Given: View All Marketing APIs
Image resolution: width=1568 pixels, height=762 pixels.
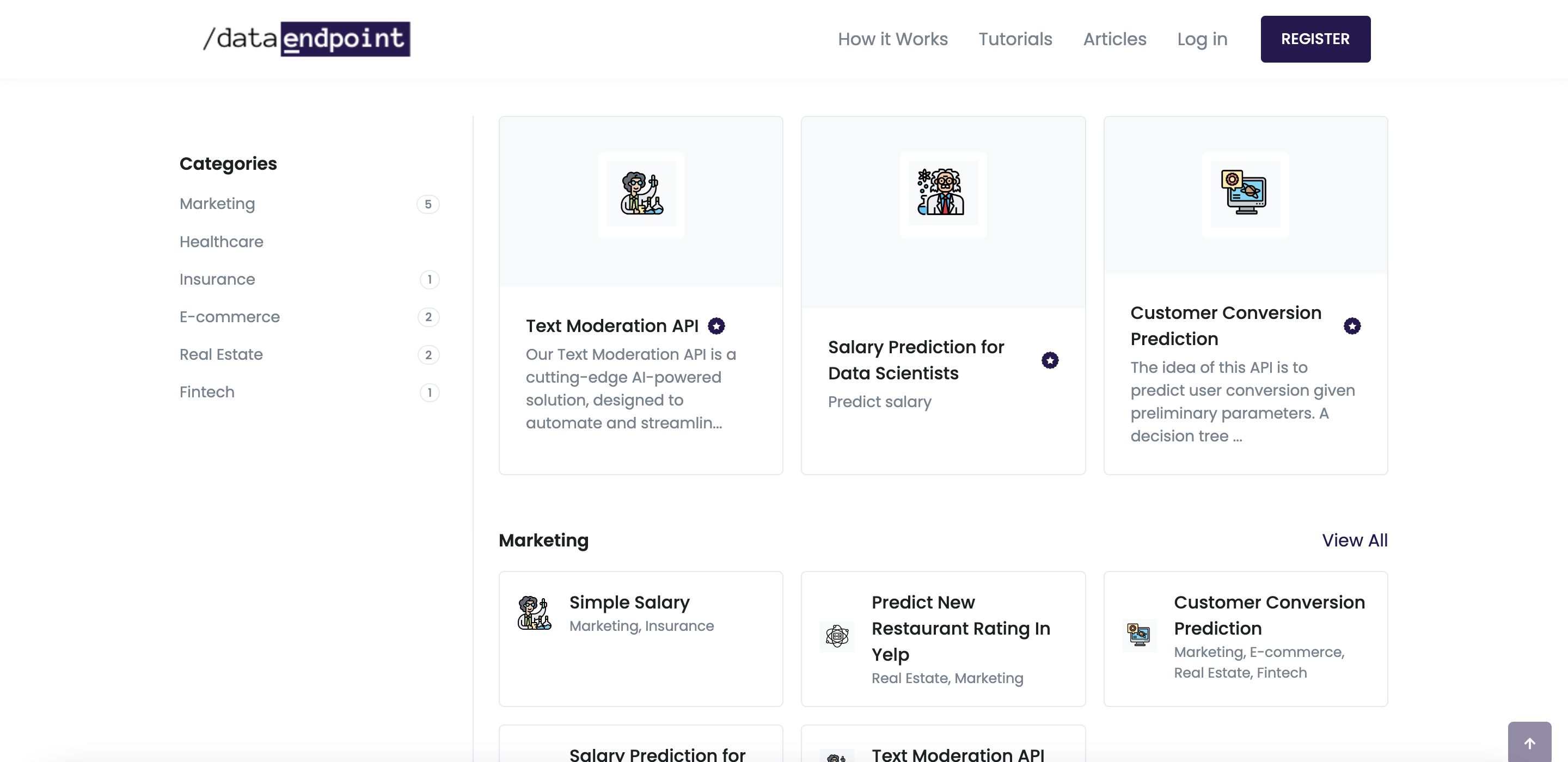Looking at the screenshot, I should 1355,540.
